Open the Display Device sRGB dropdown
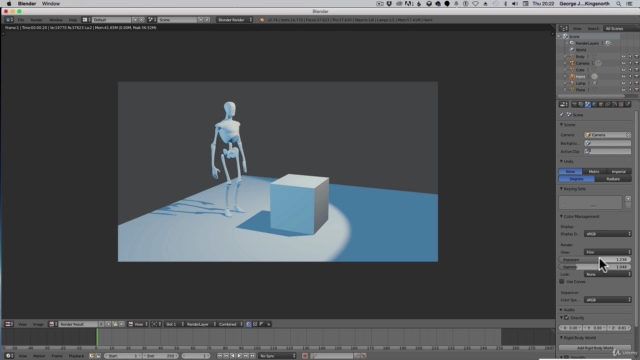640x360 pixels. coord(608,234)
